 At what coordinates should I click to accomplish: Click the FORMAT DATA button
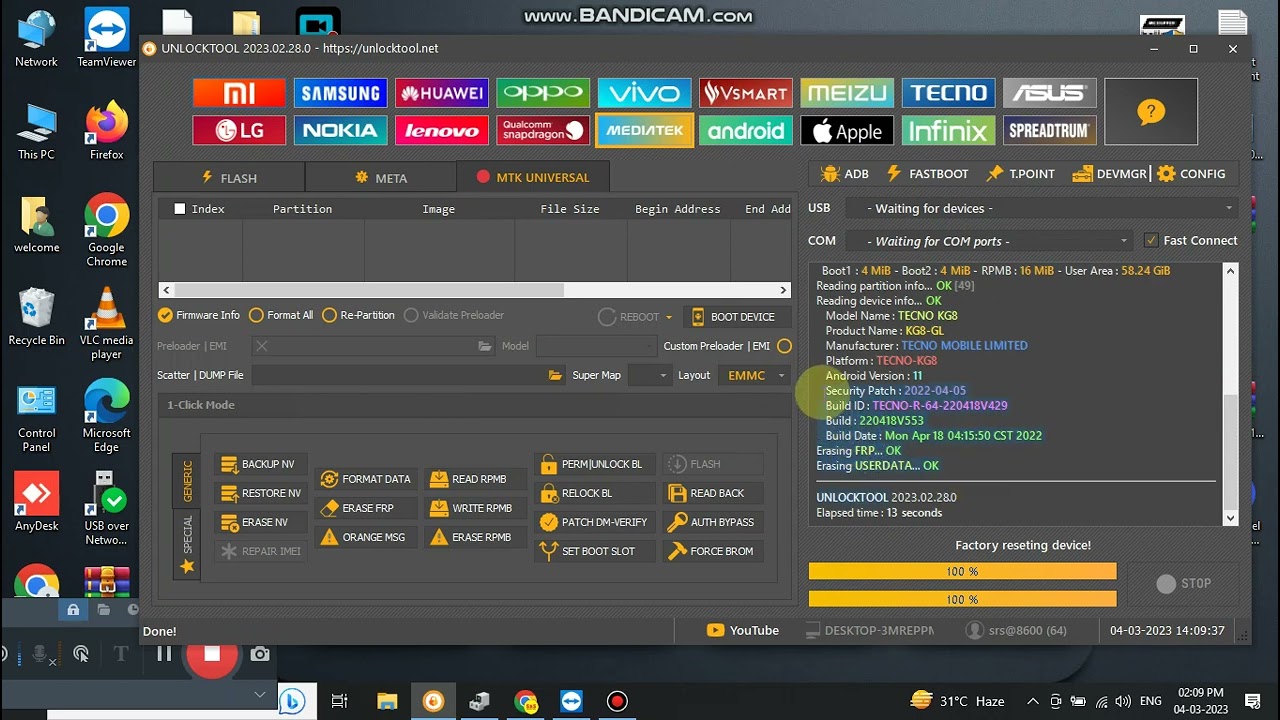366,479
